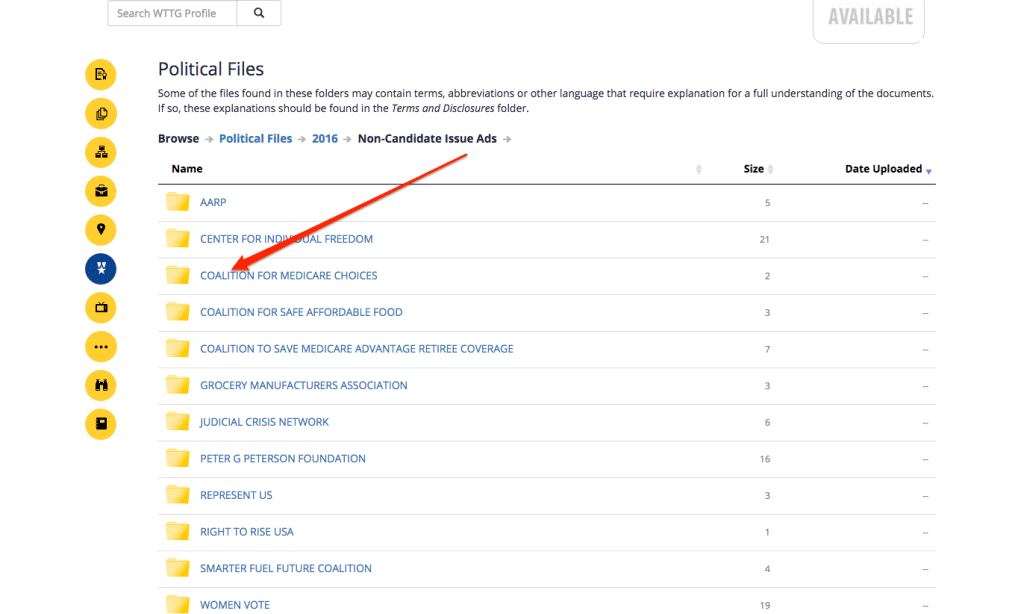Click the Search WTTG Profile field
The image size is (1024, 614).
[x=172, y=13]
